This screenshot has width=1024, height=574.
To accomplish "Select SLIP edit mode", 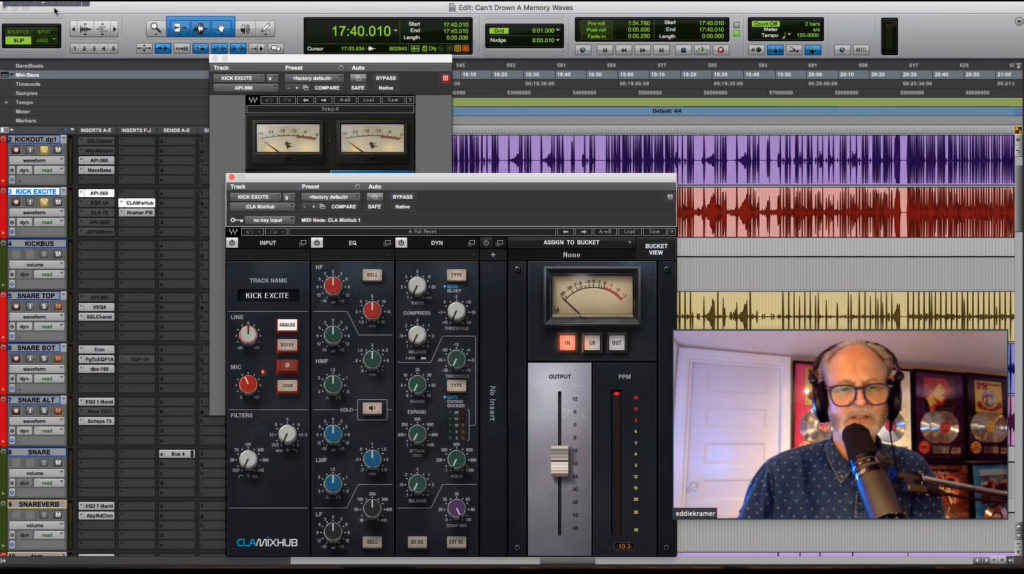I will point(18,40).
